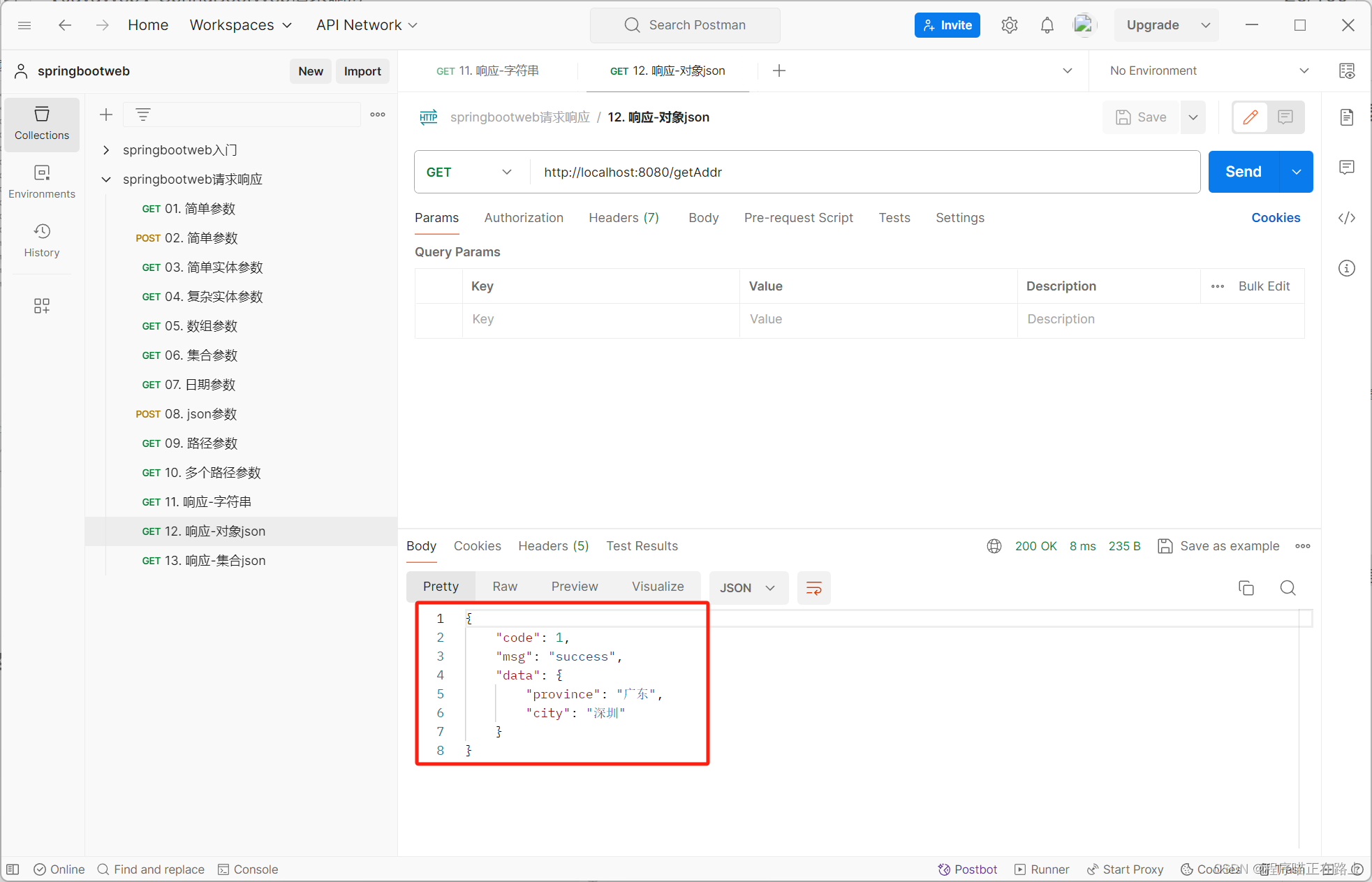Go back with the left arrow
Screen dimensions: 1372x882
click(x=65, y=25)
